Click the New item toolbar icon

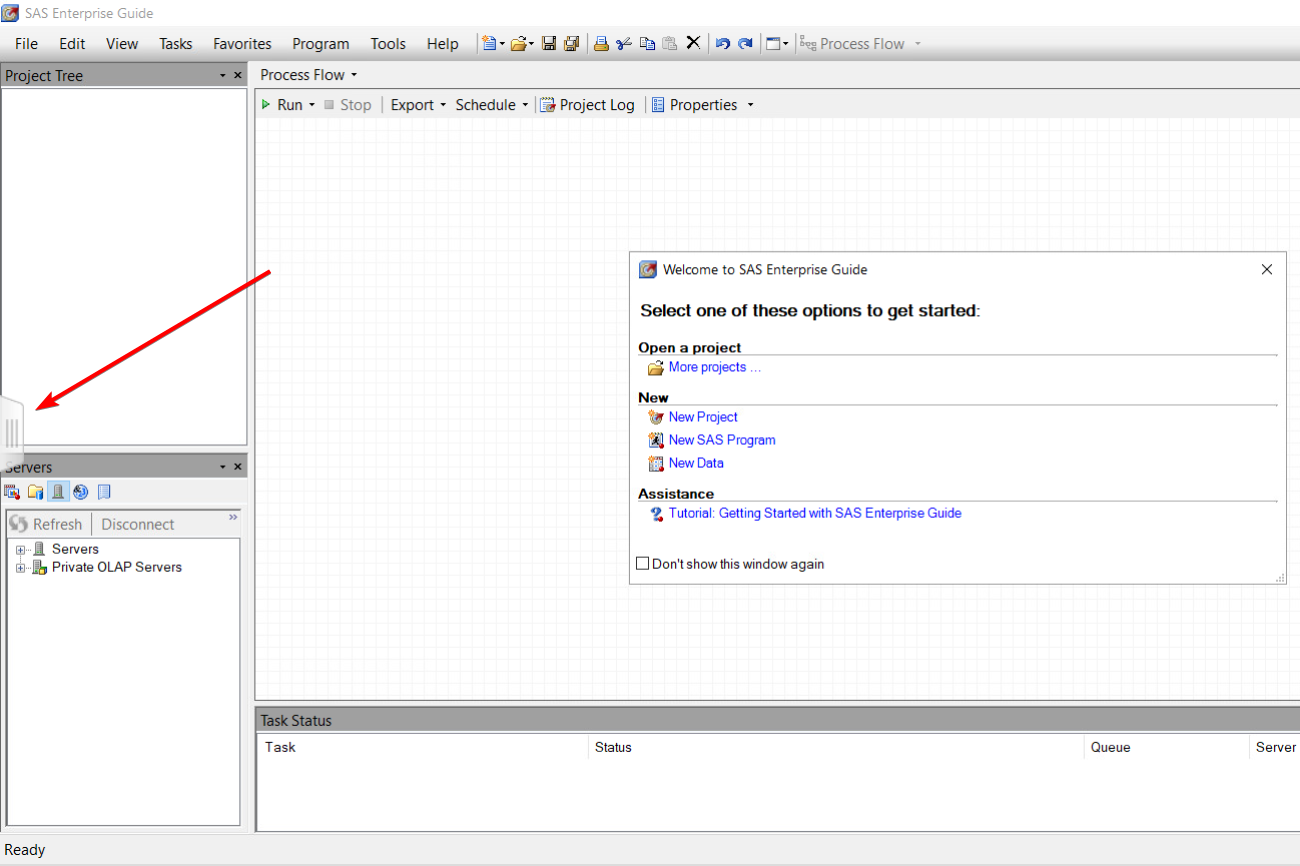point(488,44)
